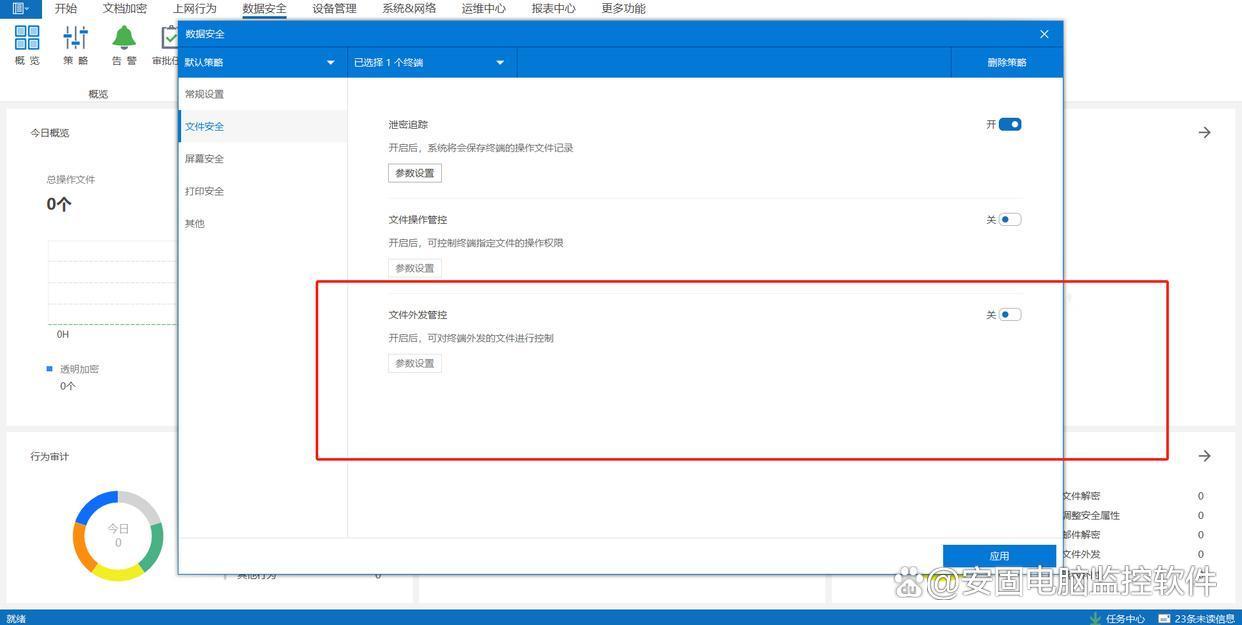Screen dimensions: 1242x625
Task: Select 屏幕安全 in dialog sidebar
Action: (263, 158)
